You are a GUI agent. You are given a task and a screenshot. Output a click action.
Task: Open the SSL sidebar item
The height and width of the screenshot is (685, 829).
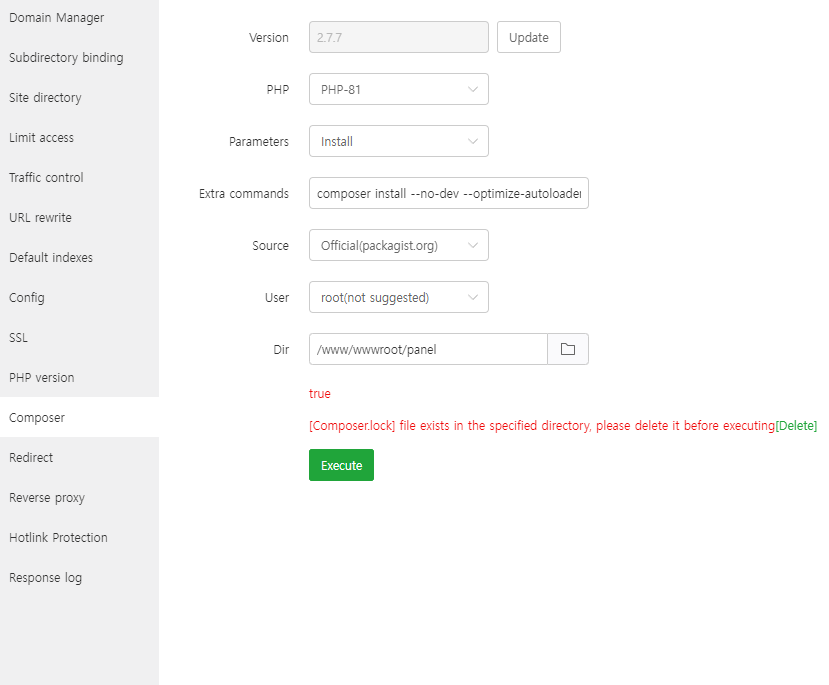pos(19,338)
